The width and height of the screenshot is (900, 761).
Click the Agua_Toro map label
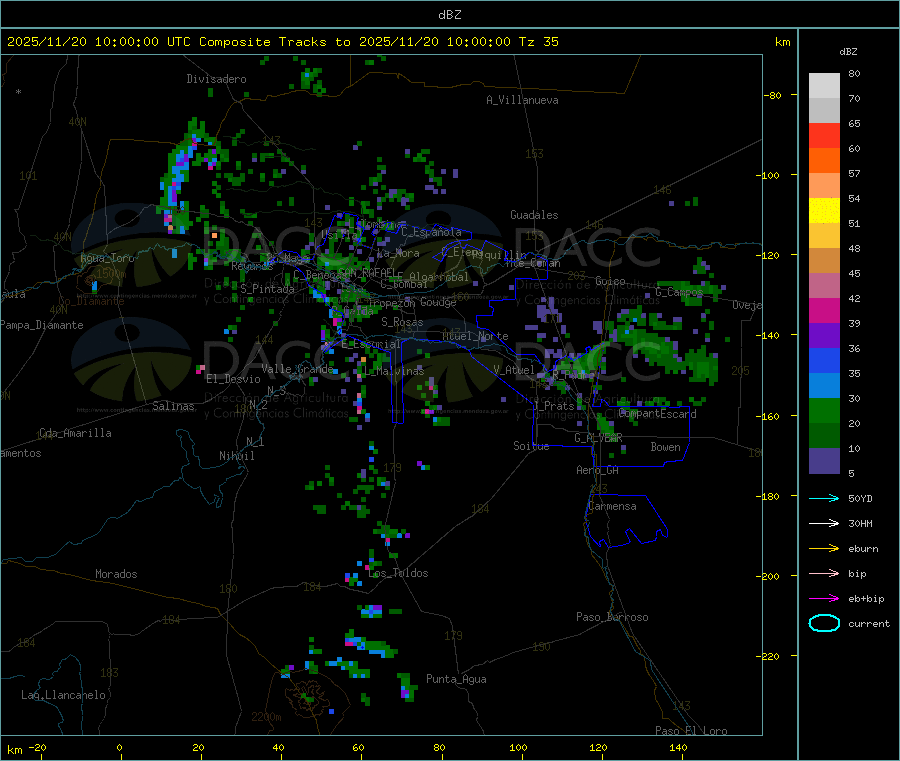click(107, 258)
